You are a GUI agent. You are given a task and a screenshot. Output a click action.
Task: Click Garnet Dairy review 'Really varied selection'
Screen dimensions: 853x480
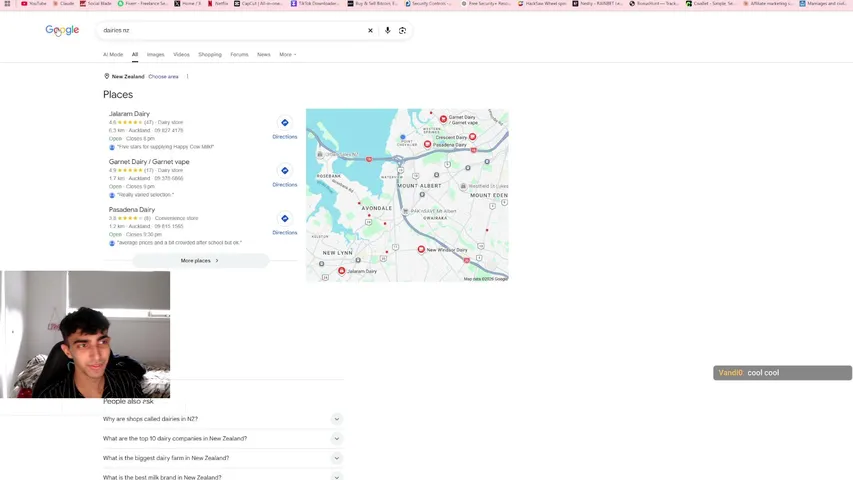(x=145, y=195)
